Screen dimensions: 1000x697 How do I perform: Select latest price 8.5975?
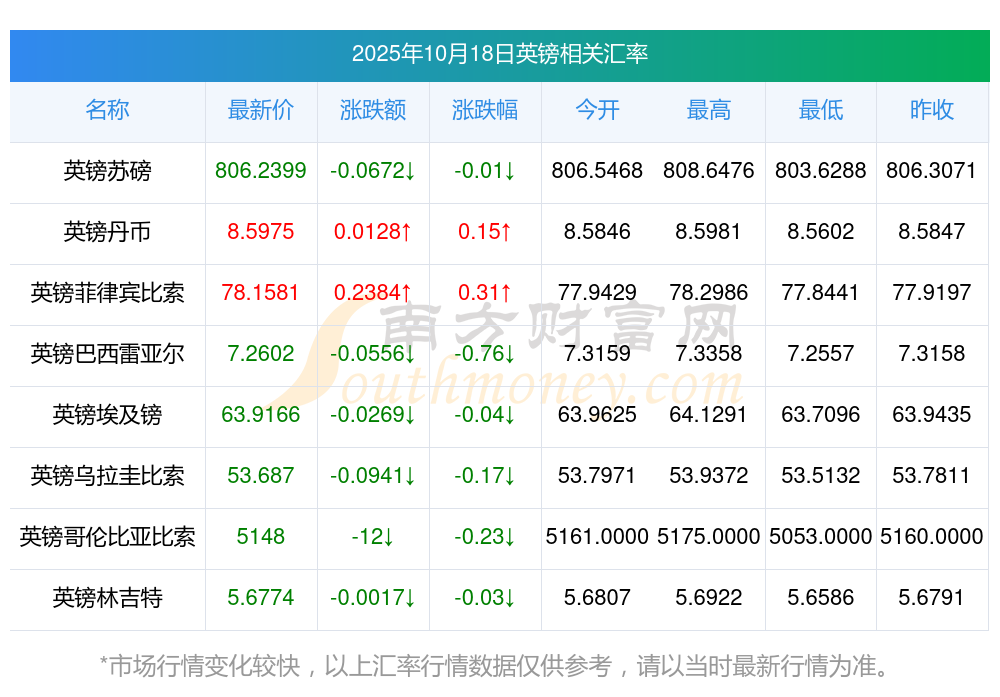261,231
